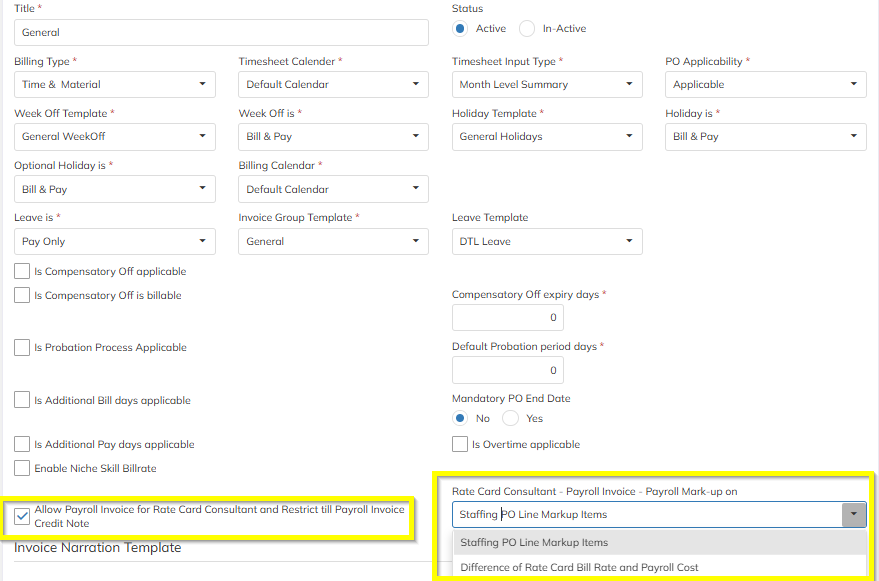Open the Timesheet Input Type dropdown
Viewport: 879px width, 581px height.
(546, 85)
